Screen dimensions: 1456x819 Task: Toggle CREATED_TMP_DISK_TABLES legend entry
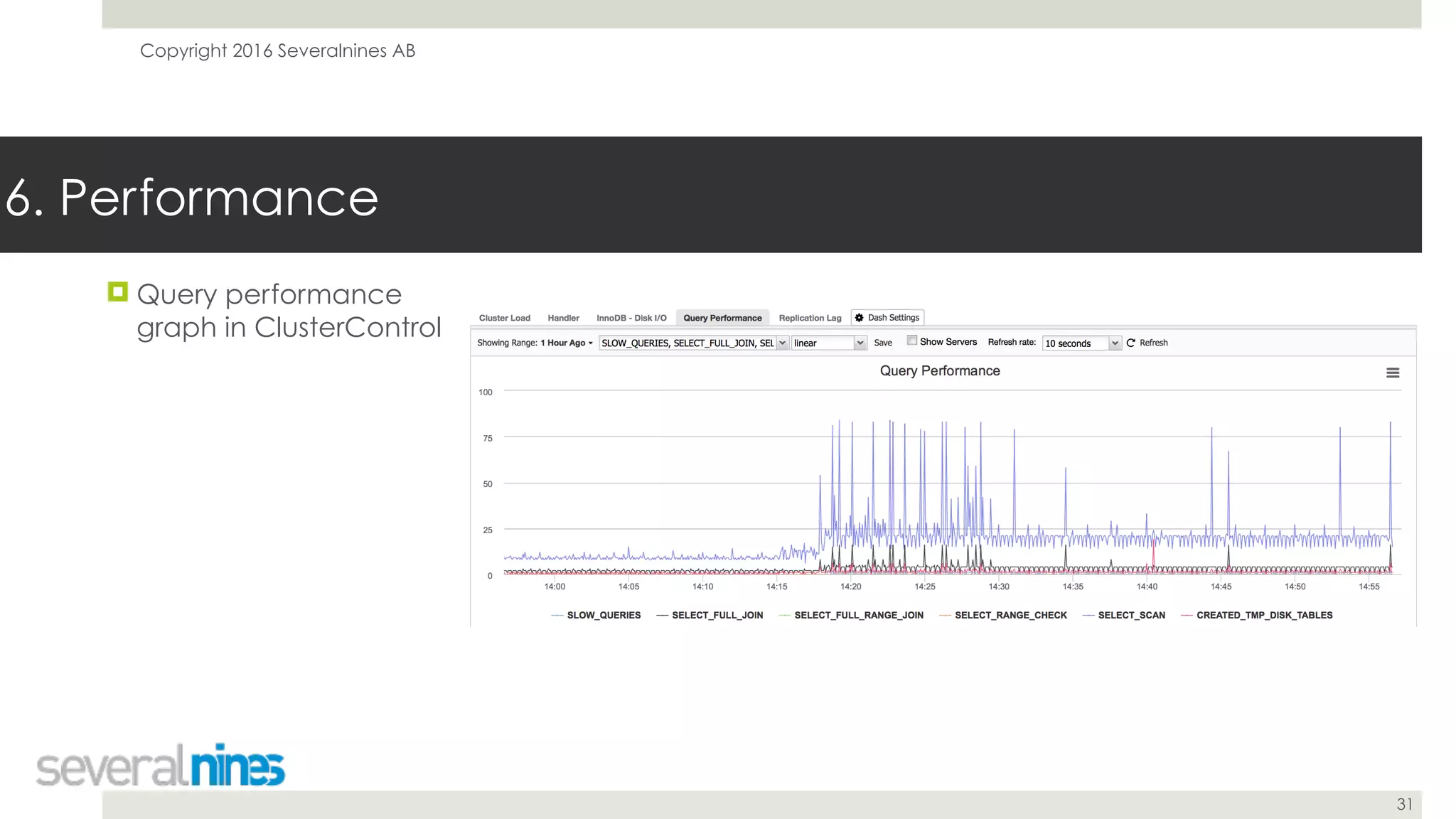point(1257,615)
